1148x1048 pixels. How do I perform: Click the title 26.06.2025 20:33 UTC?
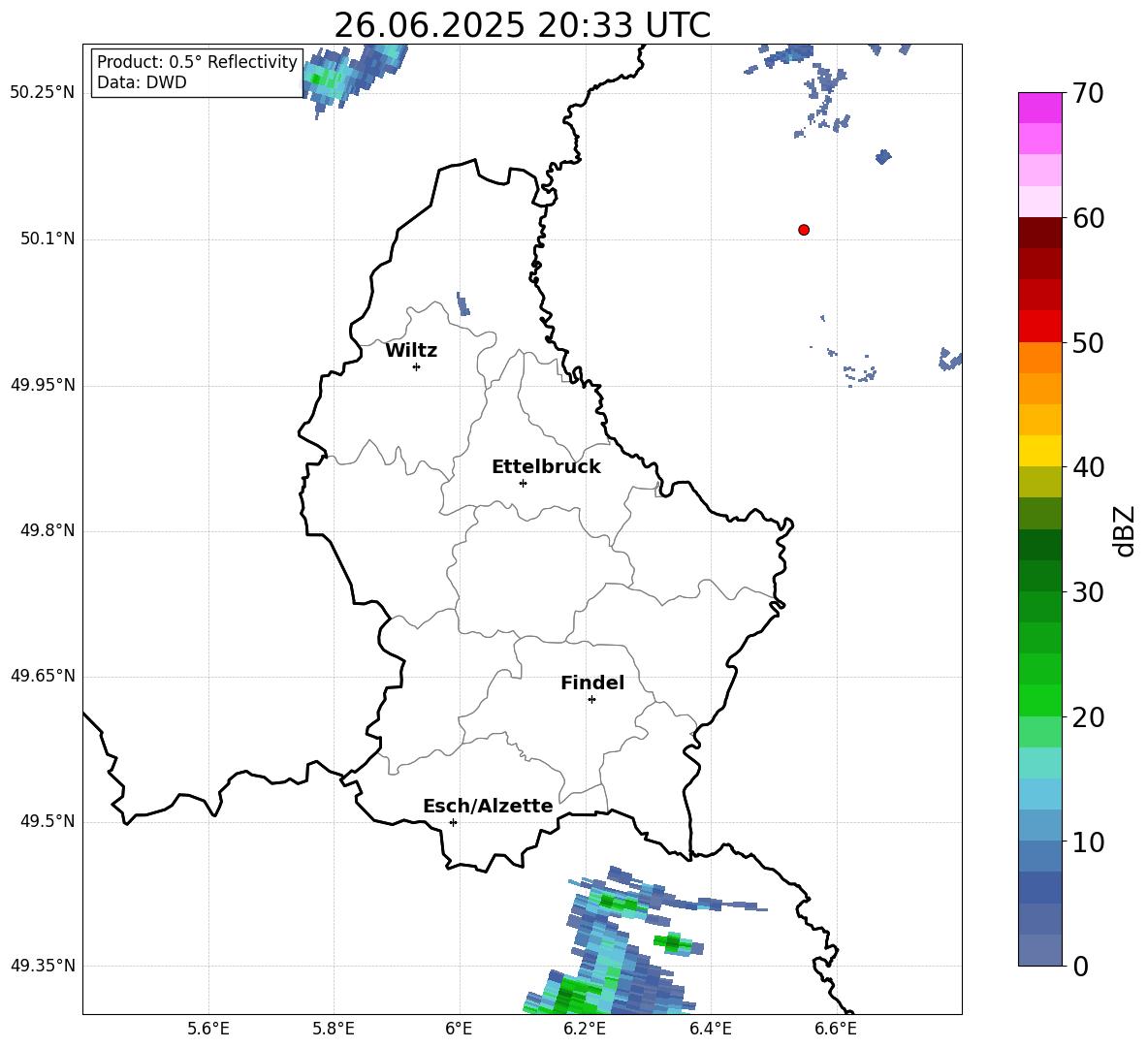[522, 25]
